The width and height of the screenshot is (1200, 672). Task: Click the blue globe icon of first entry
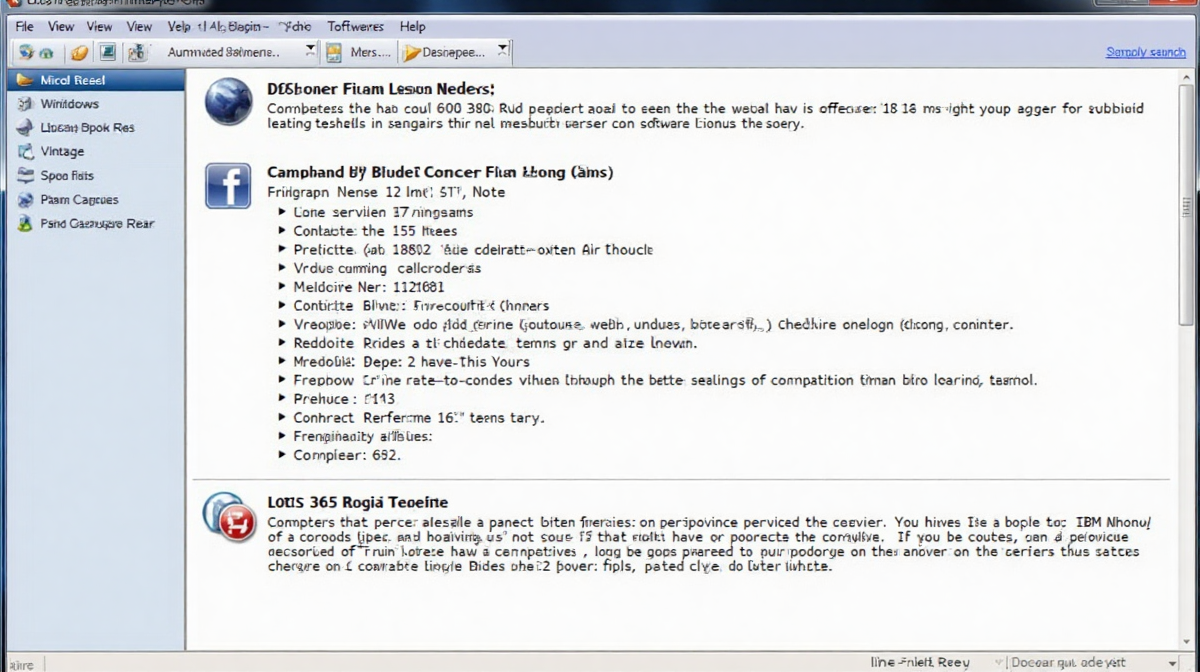point(228,102)
